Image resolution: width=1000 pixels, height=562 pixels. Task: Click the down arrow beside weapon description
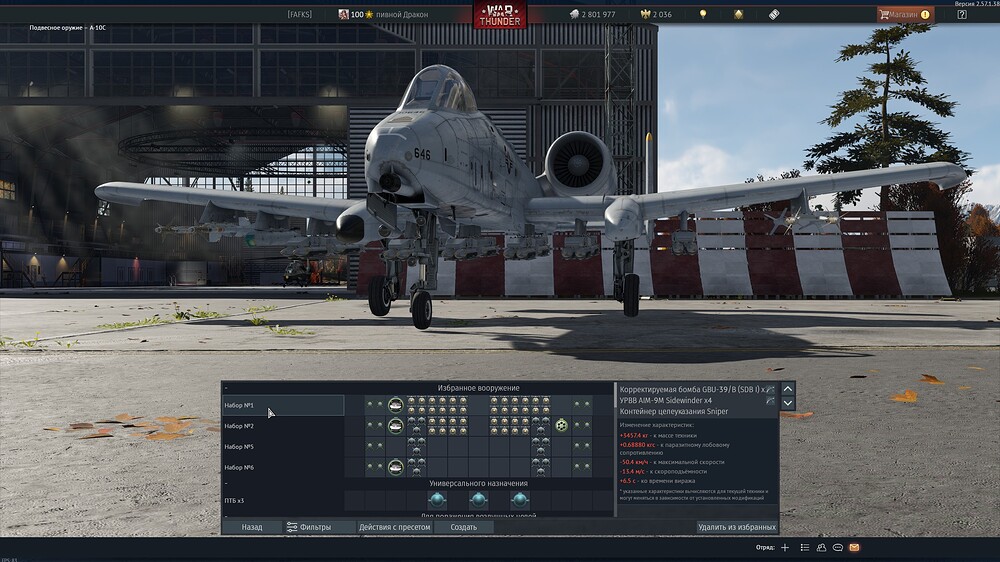tap(788, 403)
